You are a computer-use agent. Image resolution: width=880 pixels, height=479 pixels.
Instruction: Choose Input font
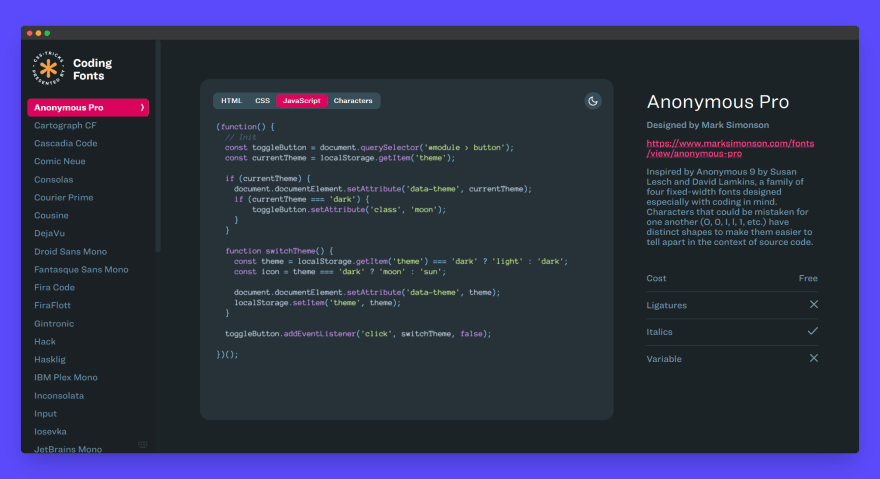[x=45, y=414]
